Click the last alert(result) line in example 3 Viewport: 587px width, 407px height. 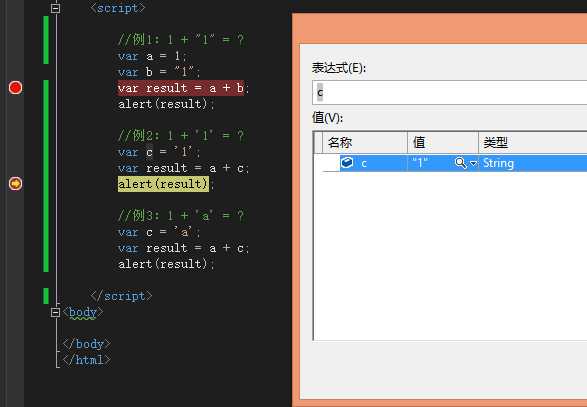[166, 264]
